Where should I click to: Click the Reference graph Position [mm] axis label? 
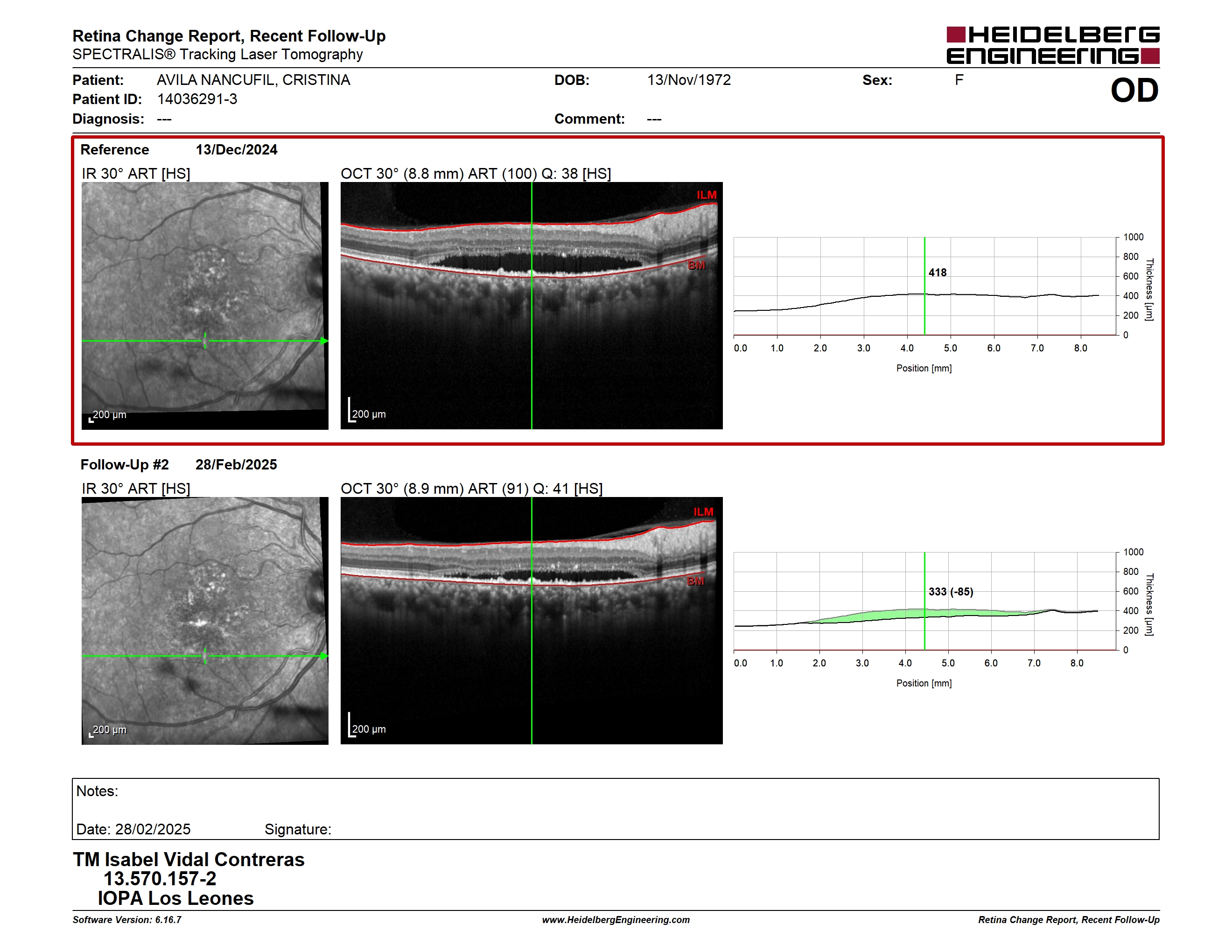click(924, 368)
